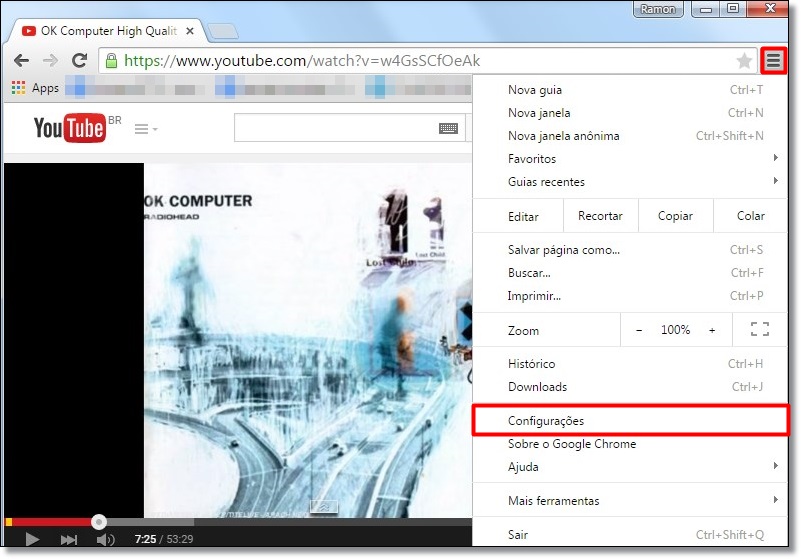Open a new tab button
Screen dimensions: 801x559
coord(223,32)
